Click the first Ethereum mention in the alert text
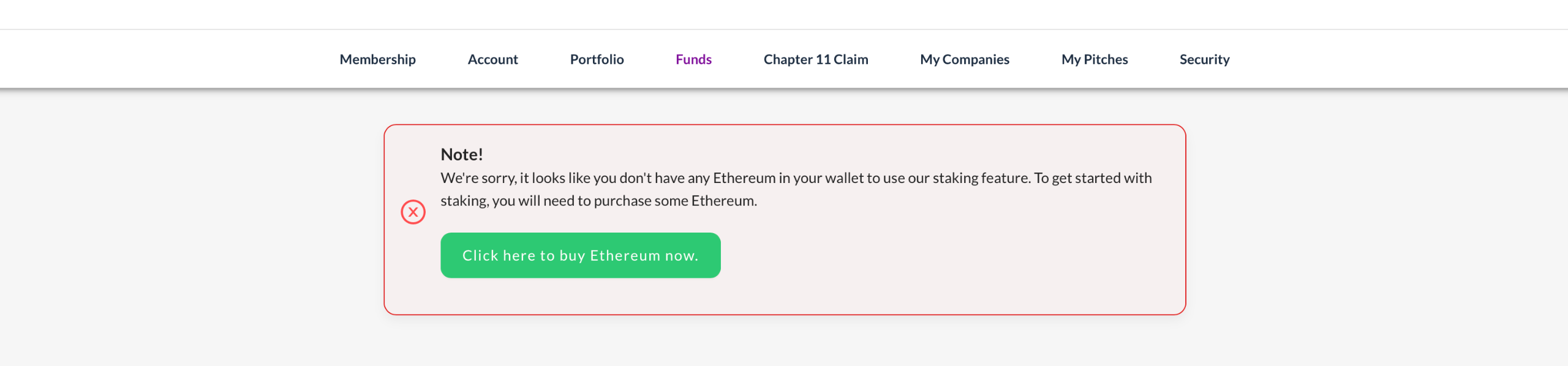This screenshot has width=1568, height=366. click(x=744, y=178)
